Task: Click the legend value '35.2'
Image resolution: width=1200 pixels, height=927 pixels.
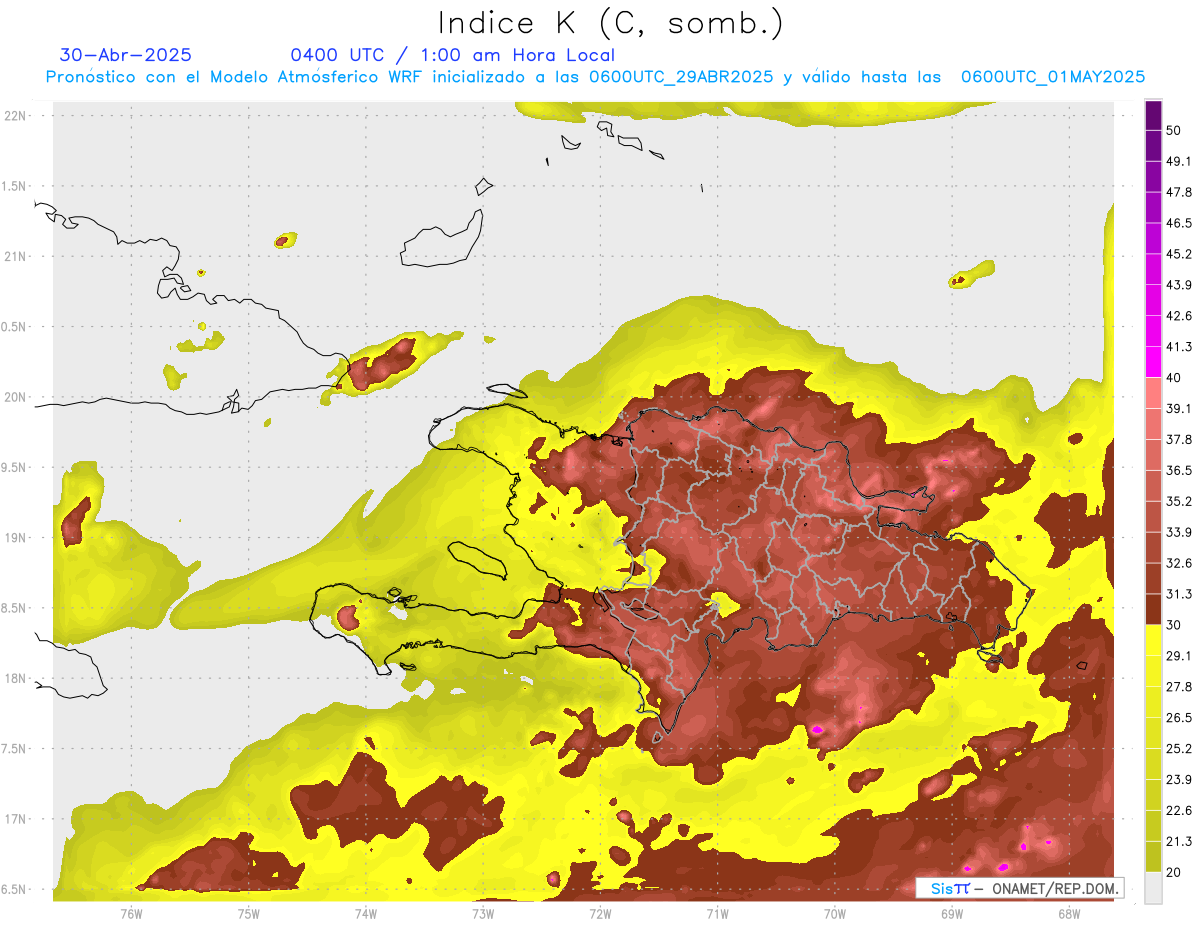Action: pos(1179,502)
